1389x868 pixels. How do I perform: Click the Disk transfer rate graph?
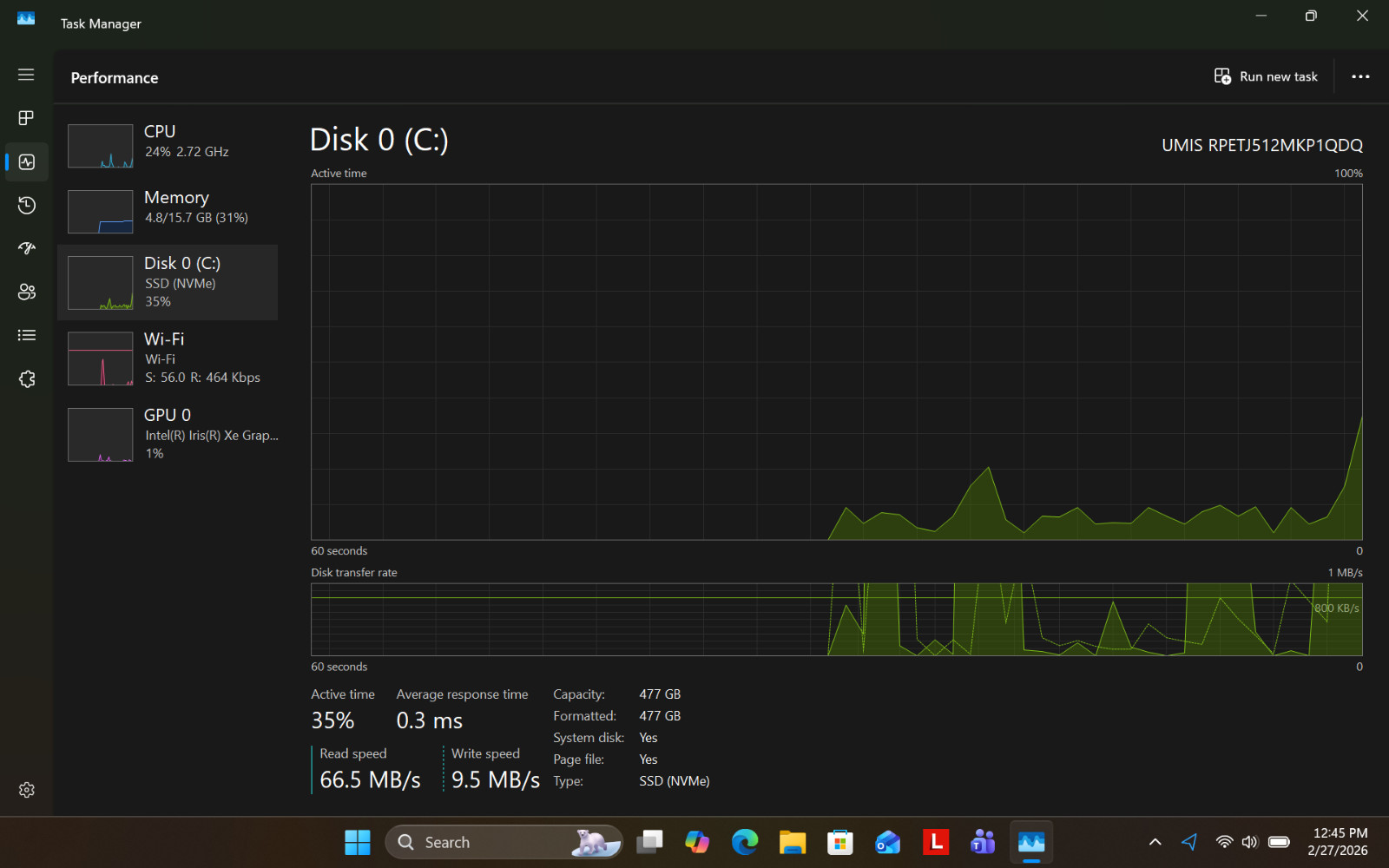tap(837, 620)
